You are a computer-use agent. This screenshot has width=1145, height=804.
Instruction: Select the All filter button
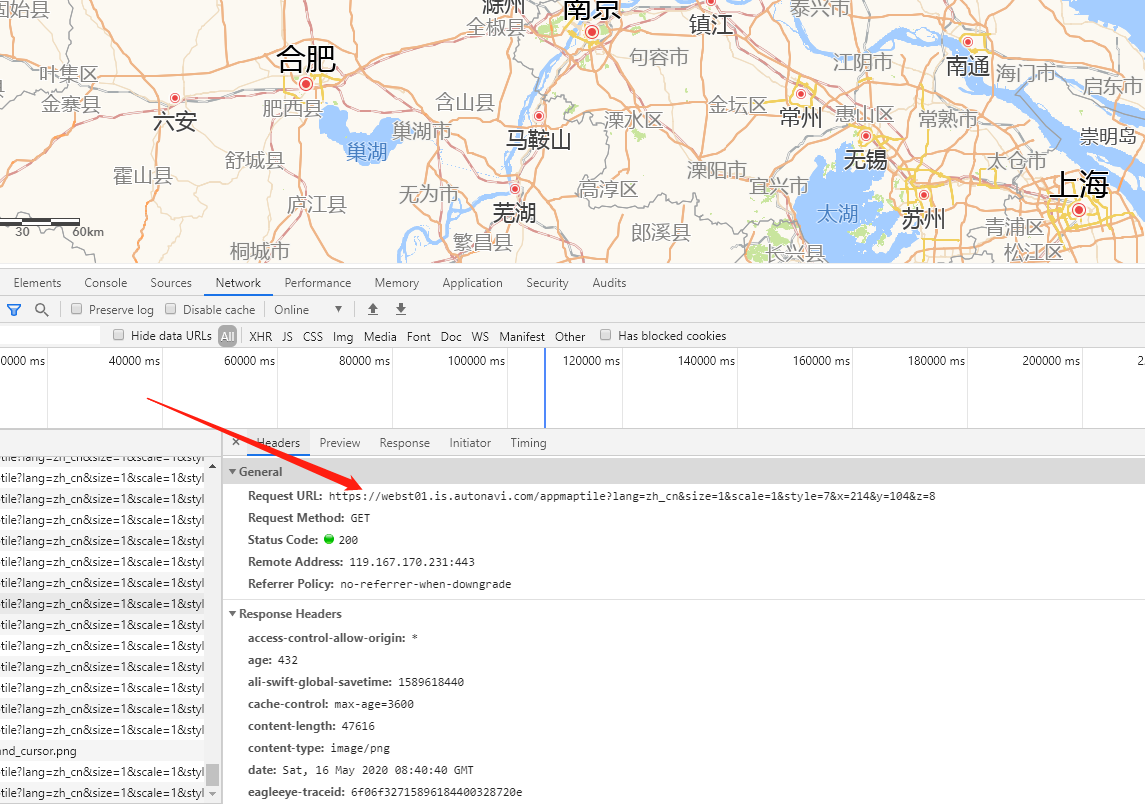(x=227, y=336)
